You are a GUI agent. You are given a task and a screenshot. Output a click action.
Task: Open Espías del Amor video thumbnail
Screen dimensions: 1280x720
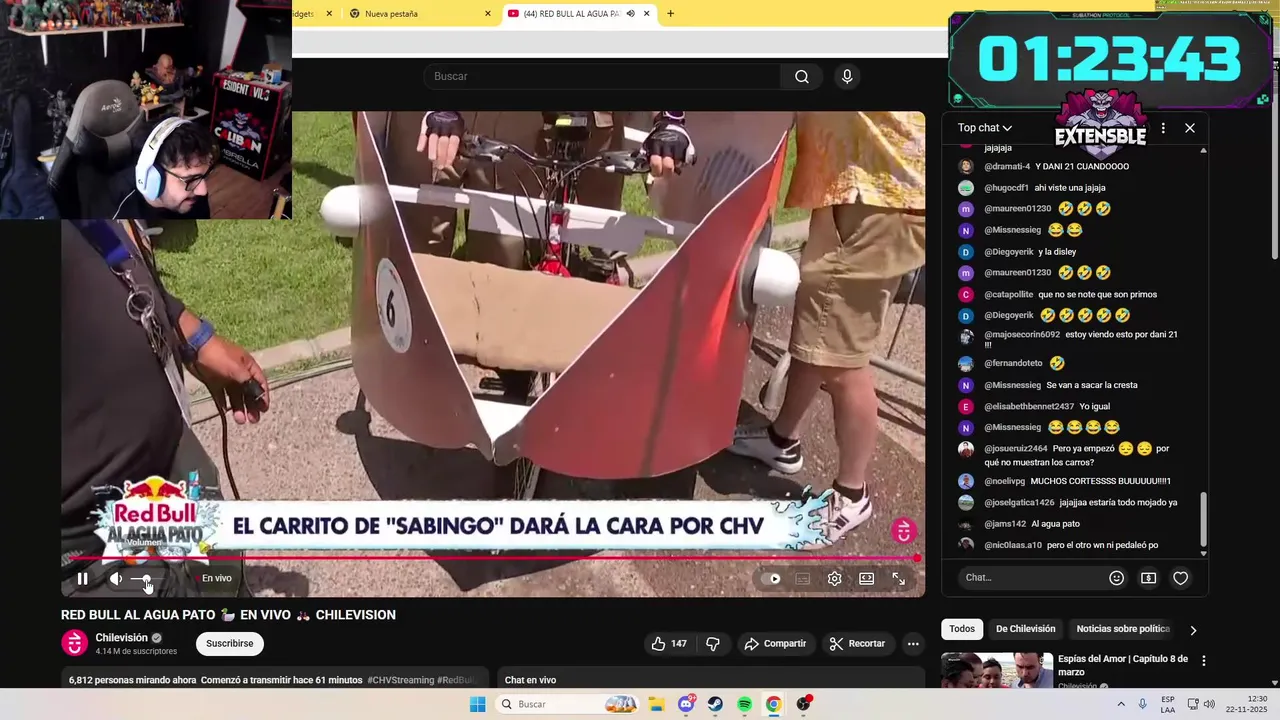(997, 670)
